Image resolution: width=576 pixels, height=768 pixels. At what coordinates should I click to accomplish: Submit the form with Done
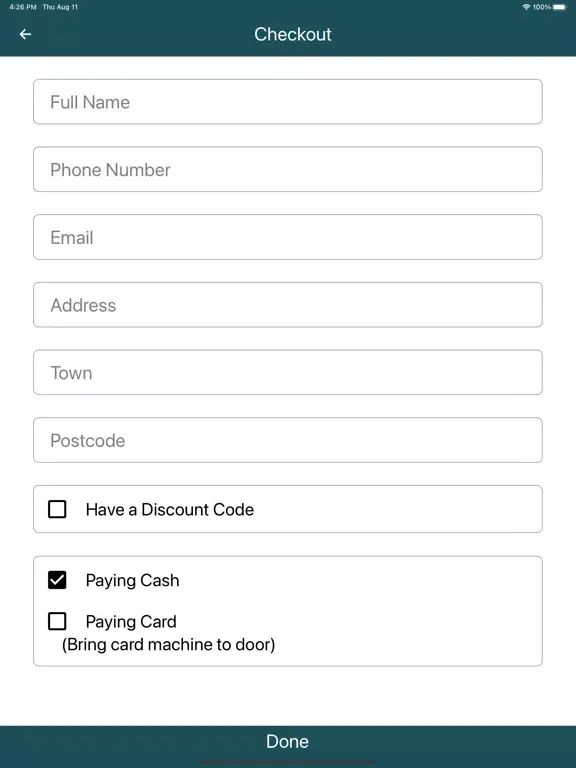[x=288, y=741]
